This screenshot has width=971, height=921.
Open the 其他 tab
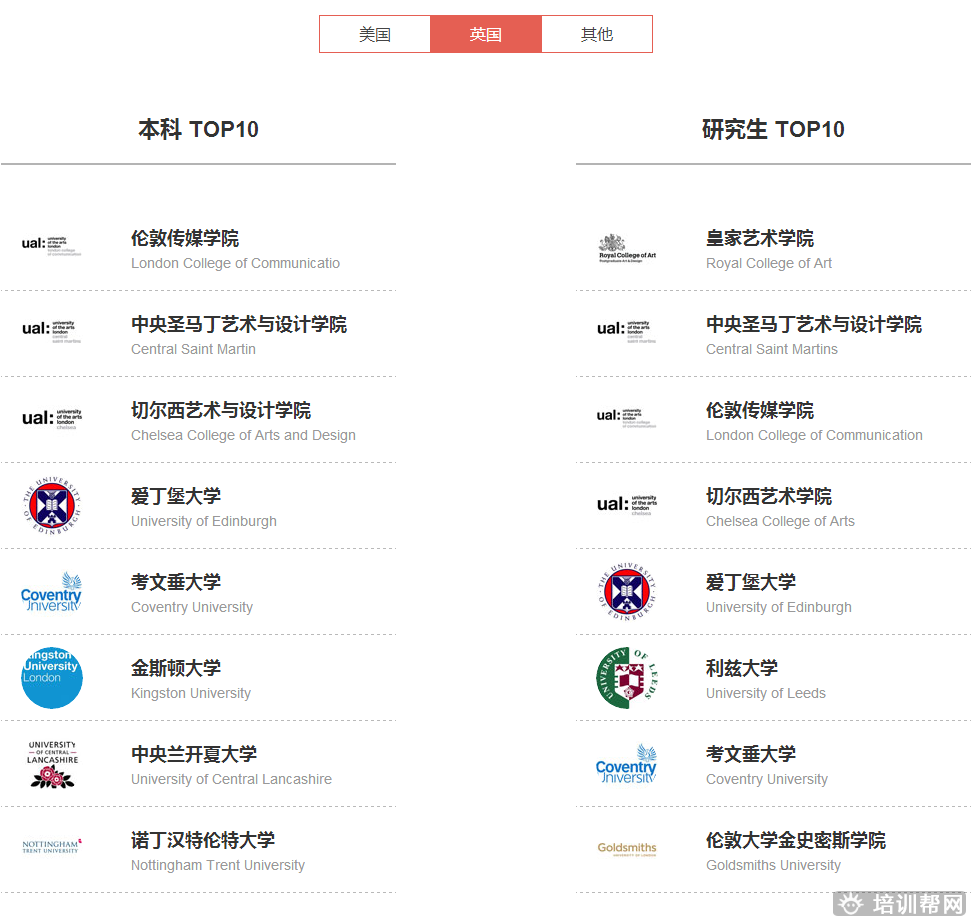[597, 34]
